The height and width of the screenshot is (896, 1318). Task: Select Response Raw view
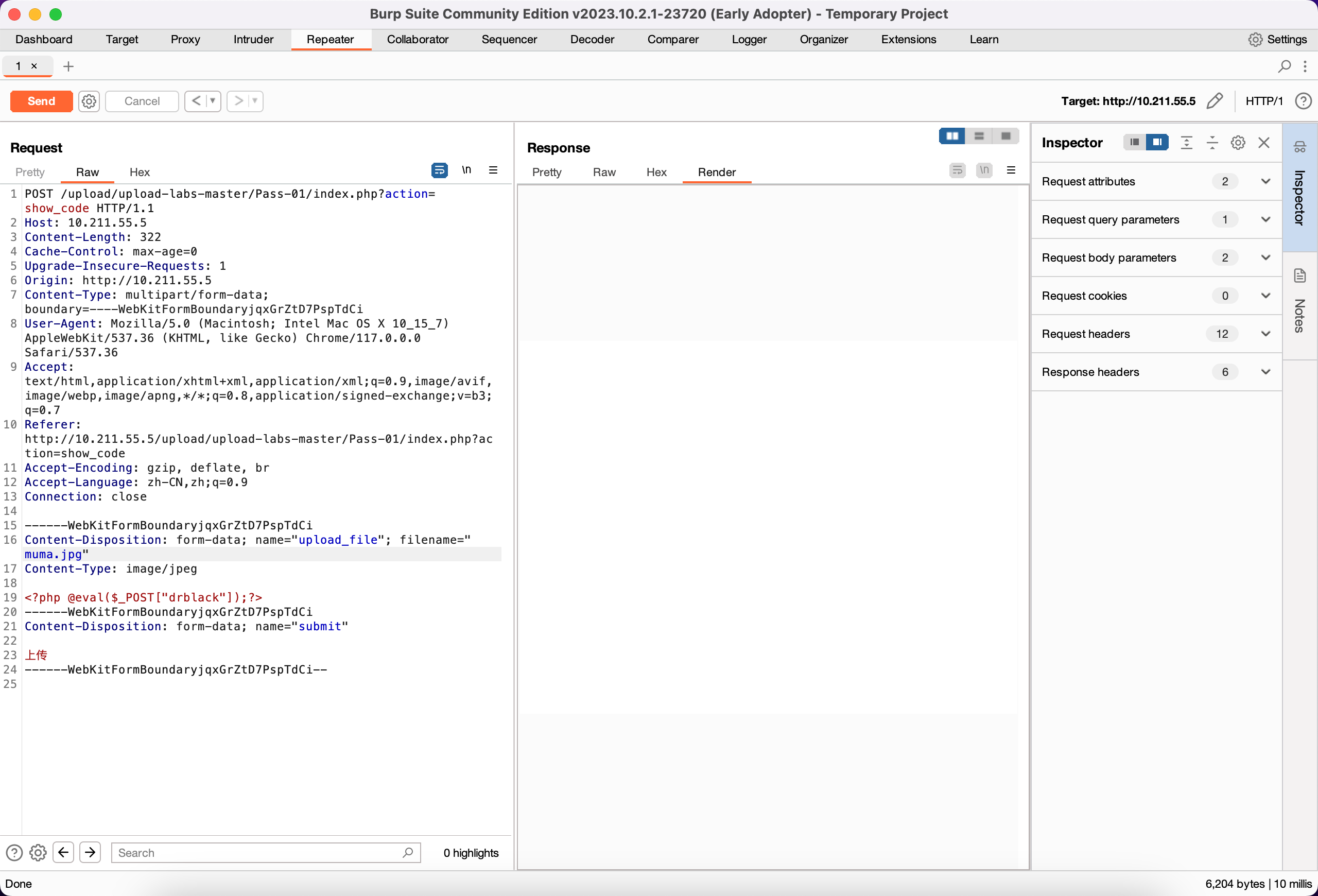[604, 172]
